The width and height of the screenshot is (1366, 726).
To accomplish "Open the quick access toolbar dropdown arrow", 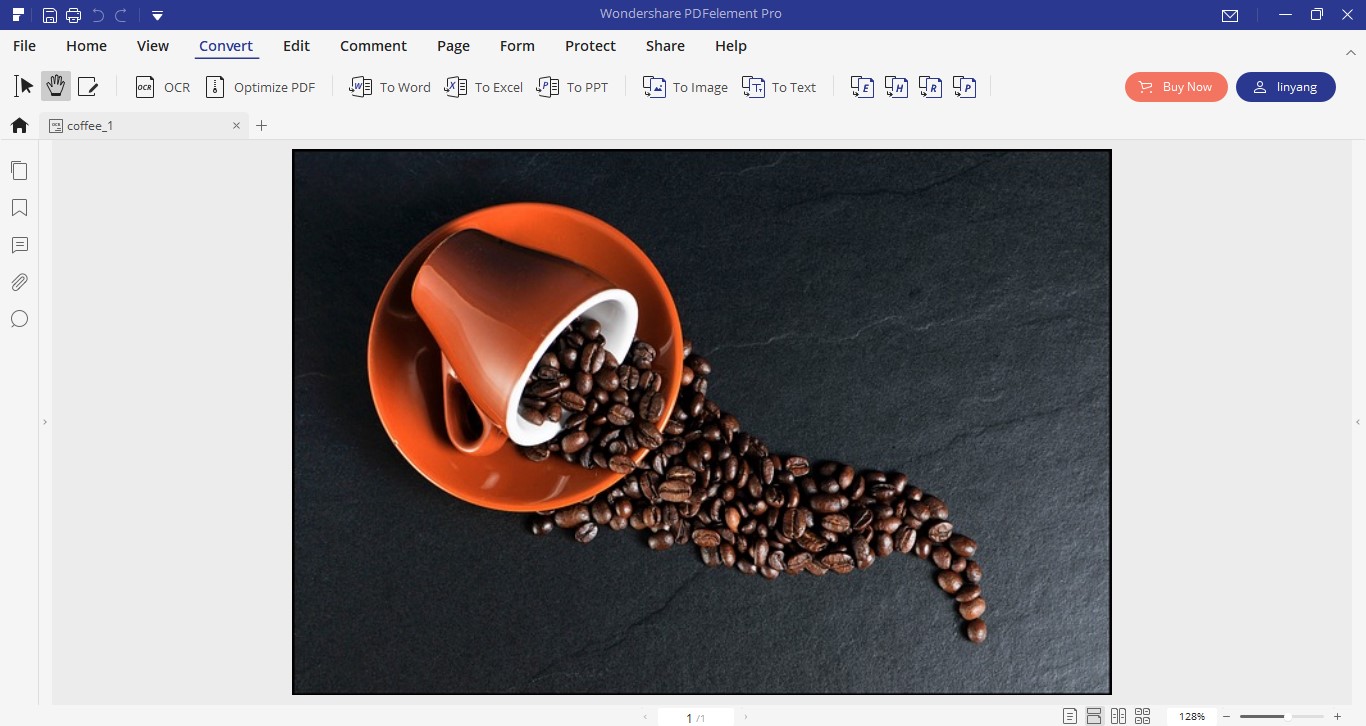I will click(x=158, y=15).
